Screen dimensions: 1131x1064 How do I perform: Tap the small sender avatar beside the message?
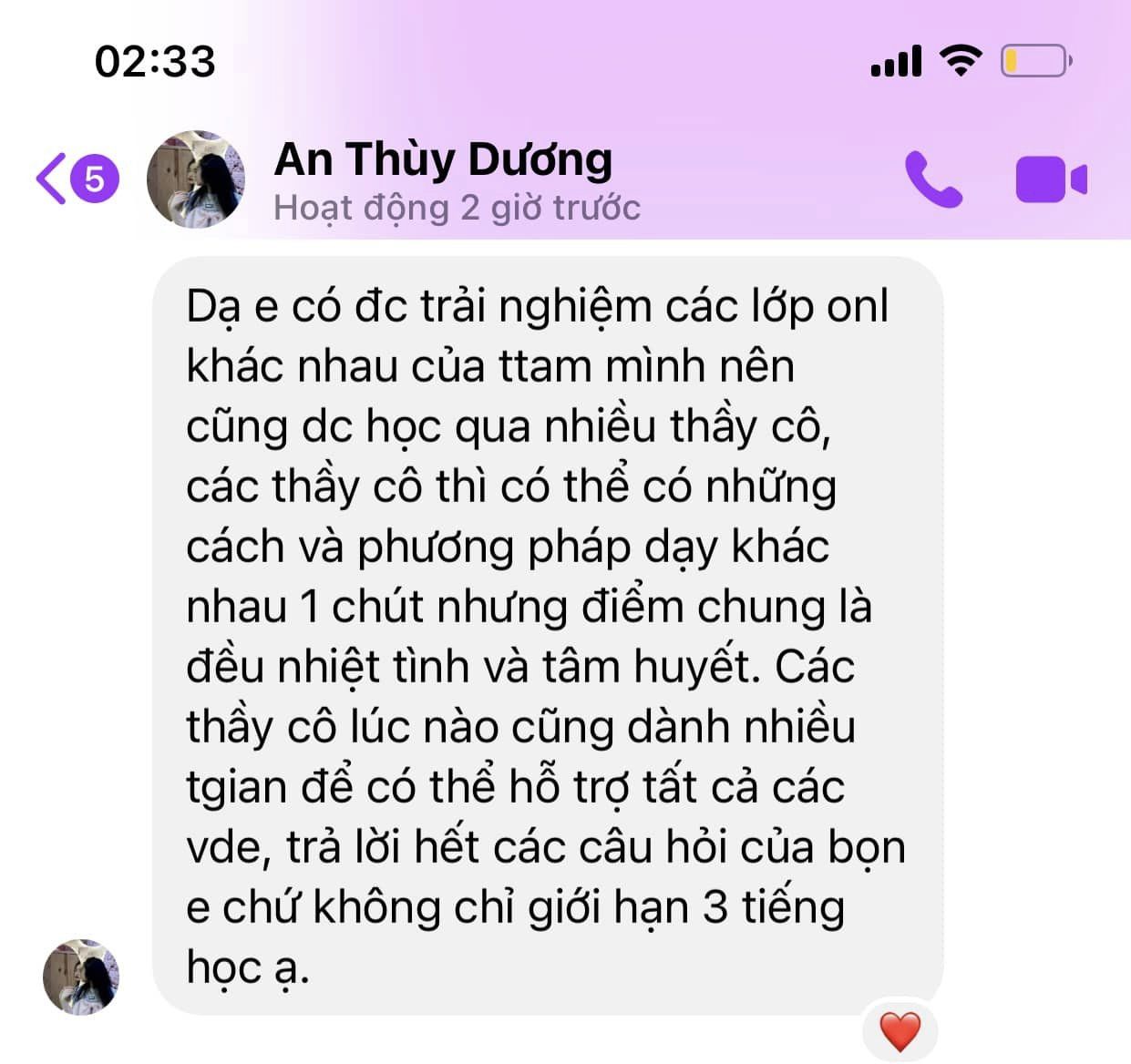coord(81,977)
